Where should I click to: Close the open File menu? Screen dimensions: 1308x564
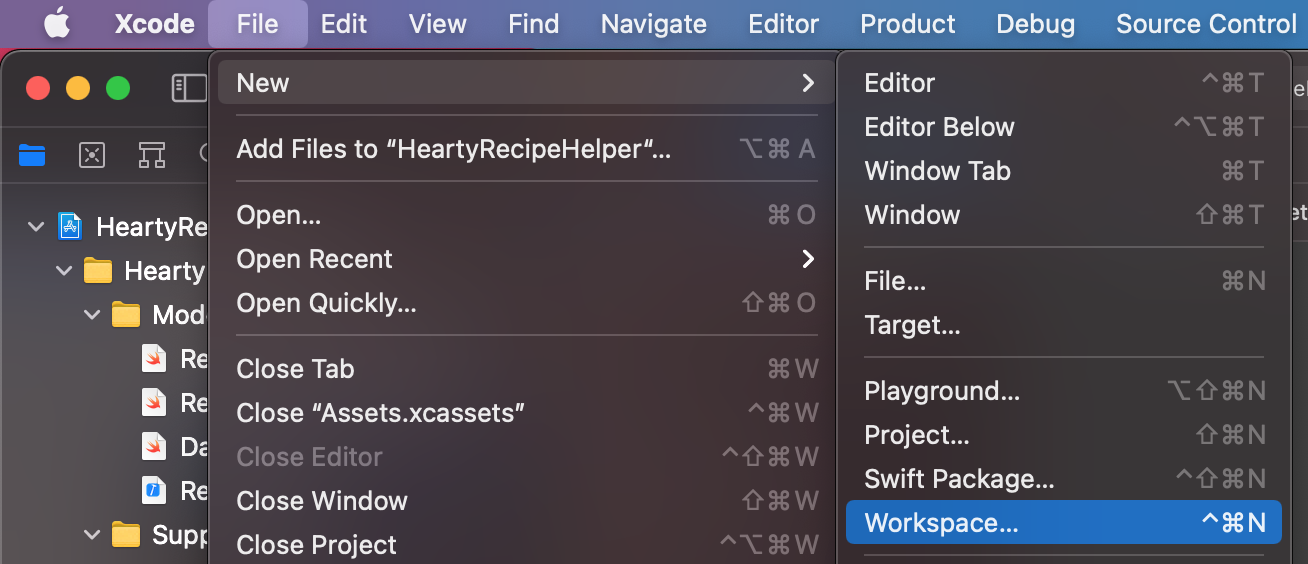pyautogui.click(x=258, y=23)
